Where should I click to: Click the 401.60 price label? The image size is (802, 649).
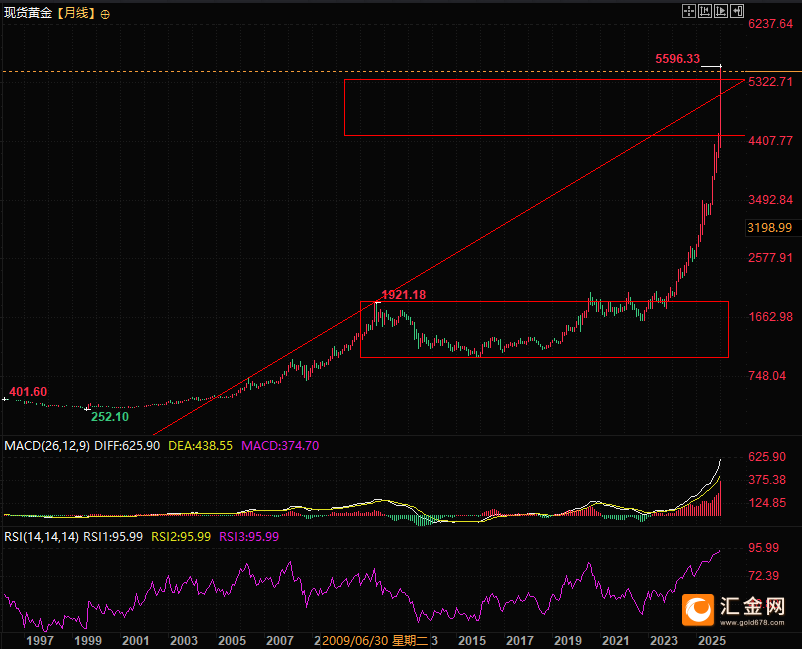(28, 392)
